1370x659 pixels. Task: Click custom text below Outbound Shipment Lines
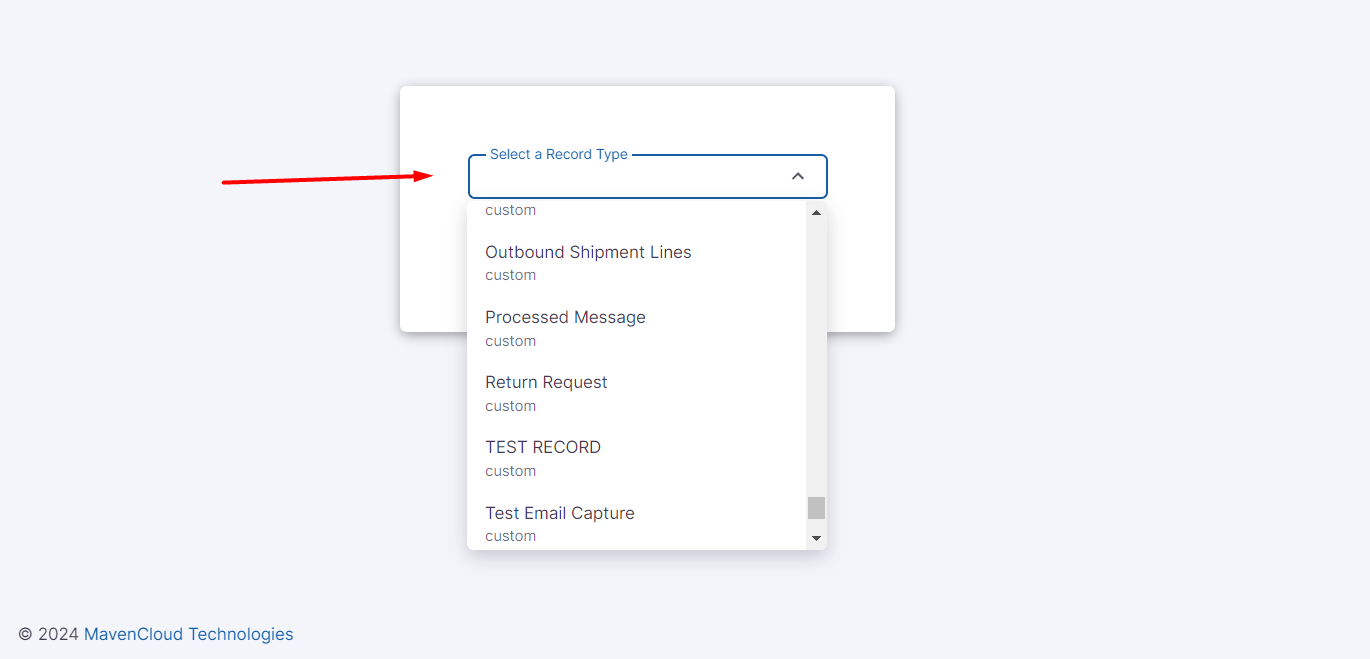click(x=510, y=275)
